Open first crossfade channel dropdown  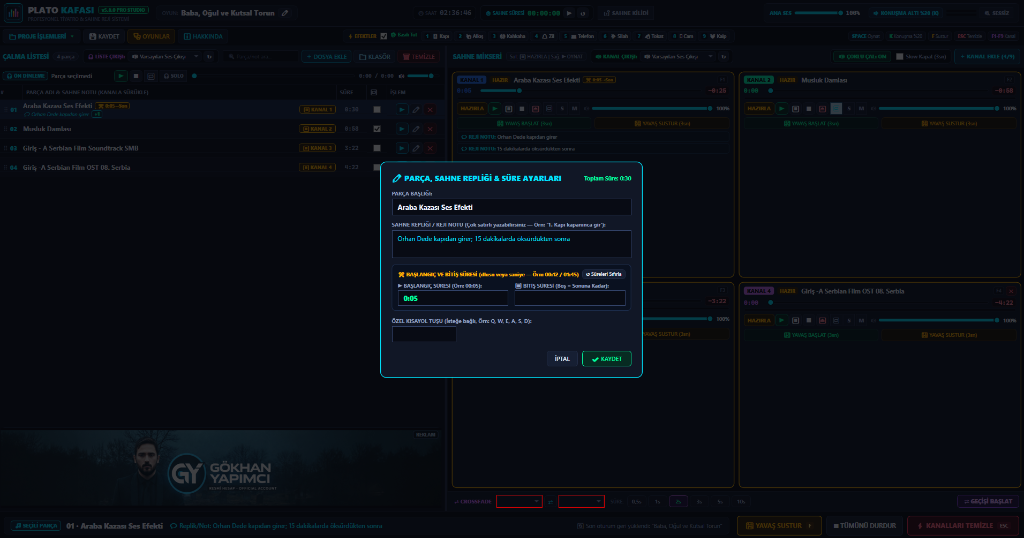pyautogui.click(x=519, y=501)
